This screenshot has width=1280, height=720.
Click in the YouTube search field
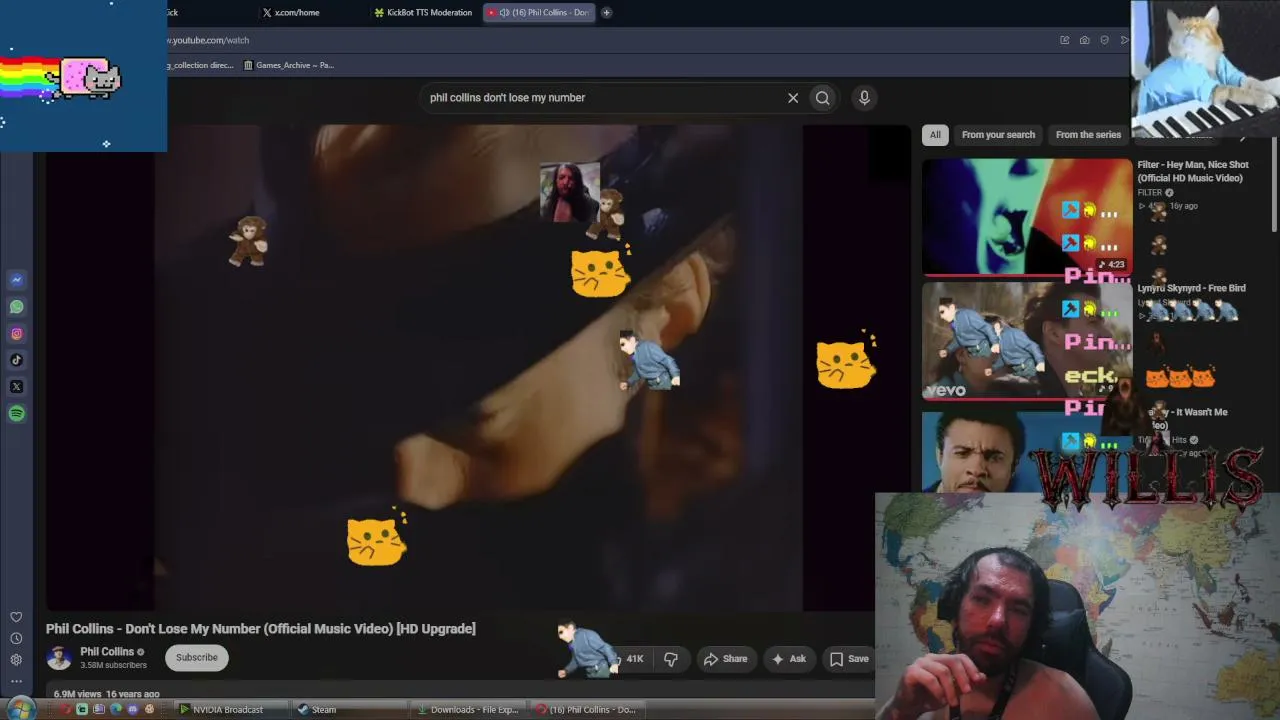[604, 98]
